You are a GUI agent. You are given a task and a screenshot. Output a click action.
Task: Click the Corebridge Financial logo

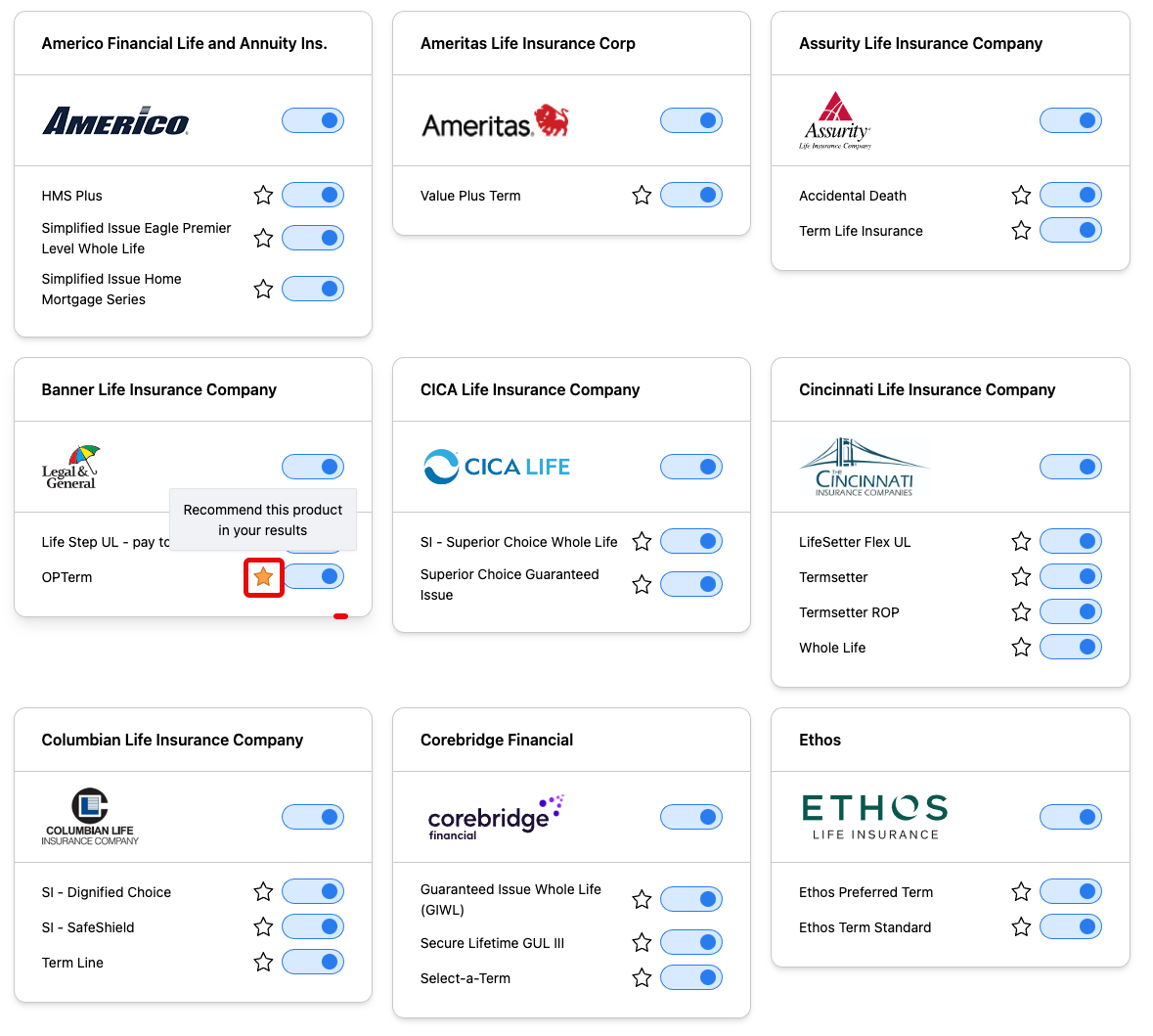click(496, 817)
